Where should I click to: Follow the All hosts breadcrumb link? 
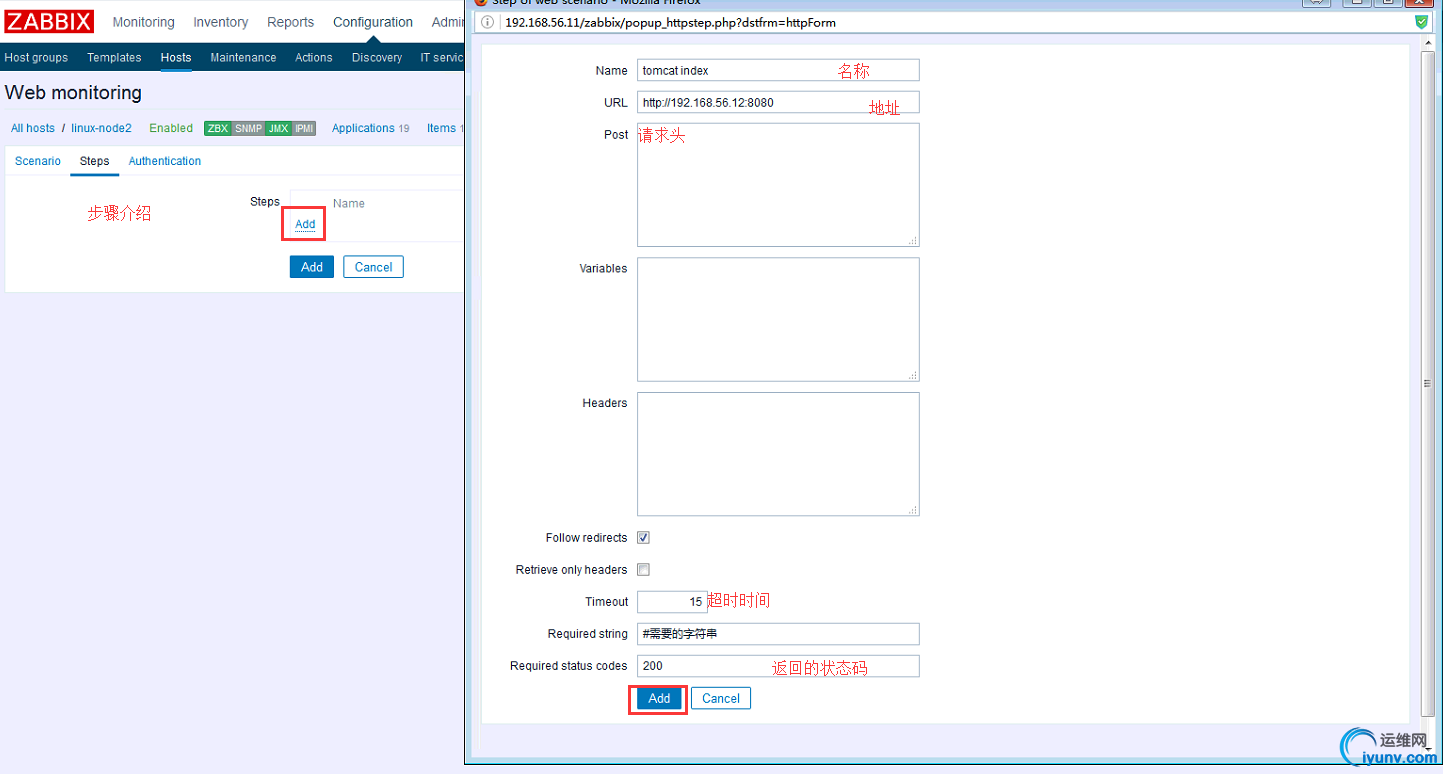coord(33,128)
